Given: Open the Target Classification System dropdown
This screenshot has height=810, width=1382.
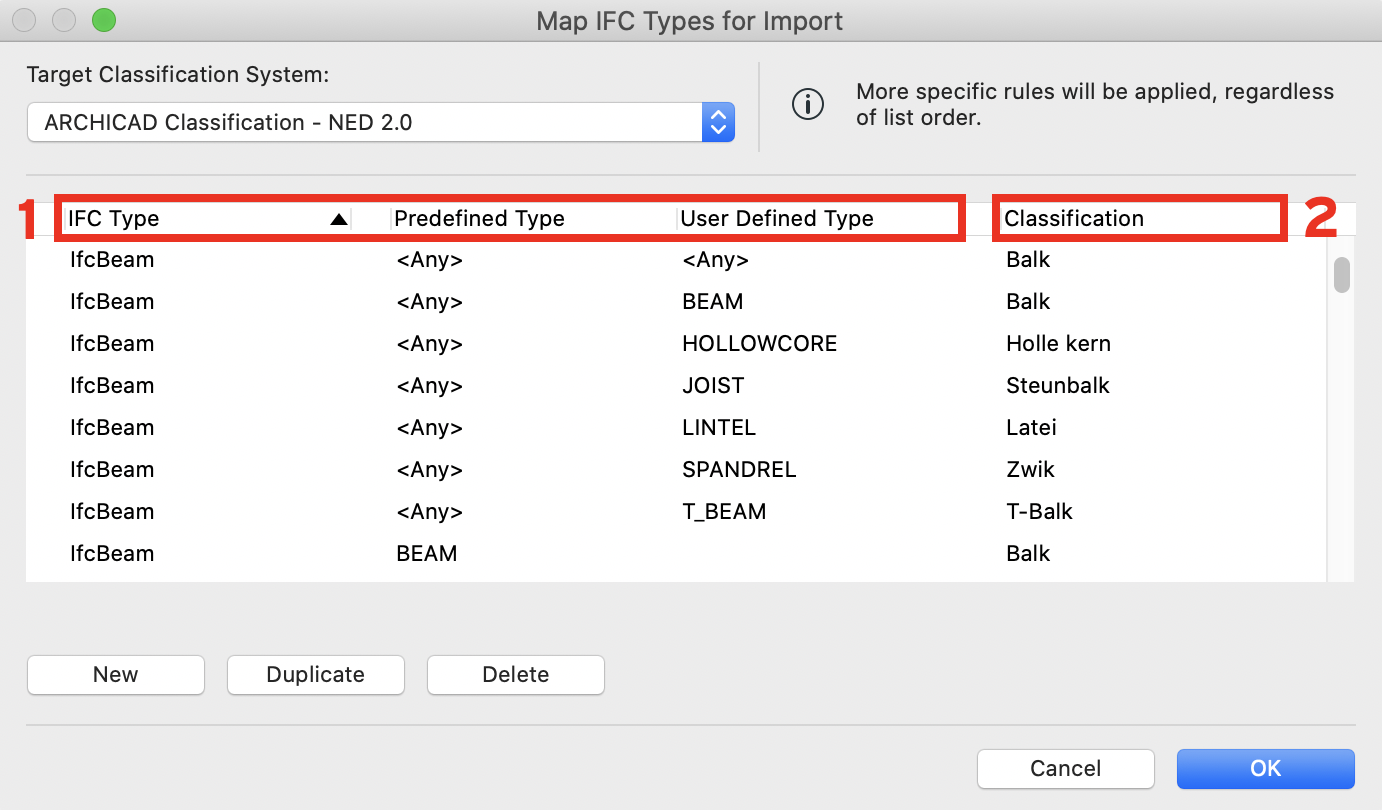Looking at the screenshot, I should point(380,122).
